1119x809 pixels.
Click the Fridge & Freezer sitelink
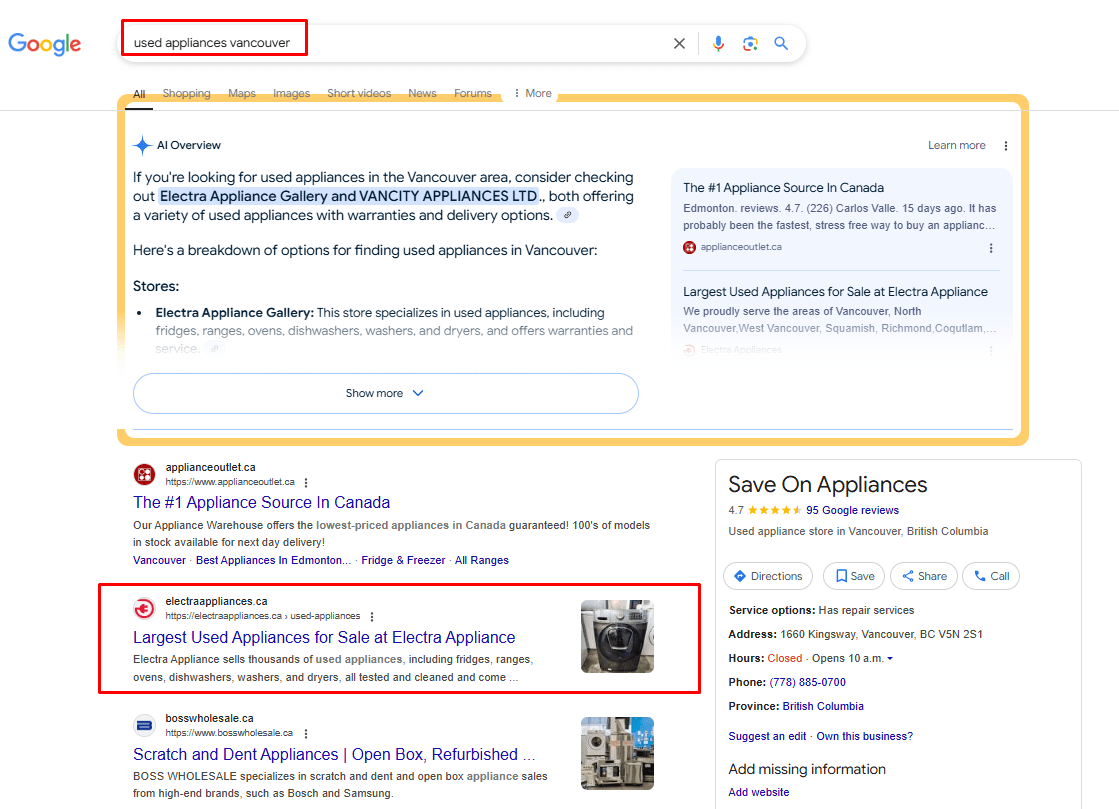click(x=403, y=561)
